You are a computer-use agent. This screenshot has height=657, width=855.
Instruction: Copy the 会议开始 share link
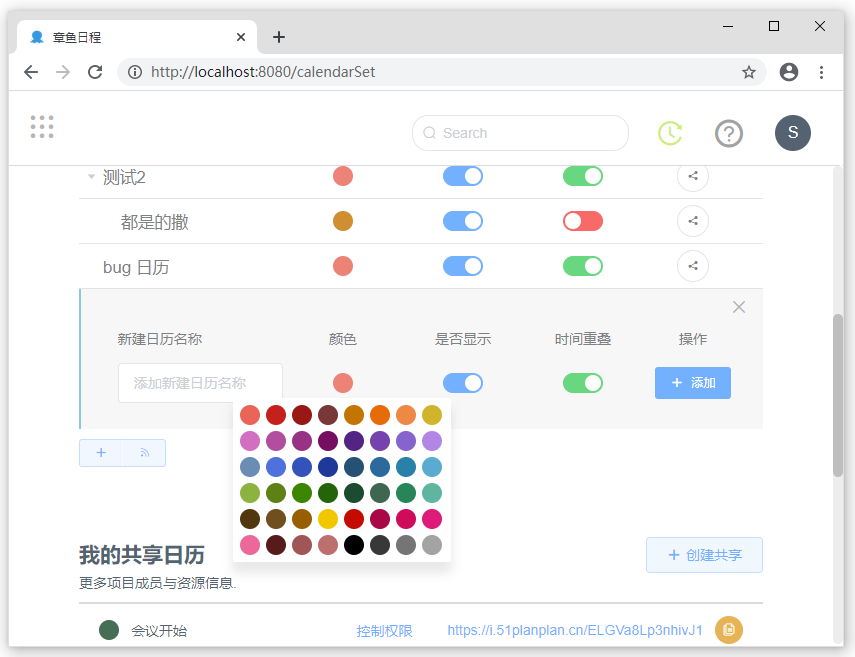[728, 630]
